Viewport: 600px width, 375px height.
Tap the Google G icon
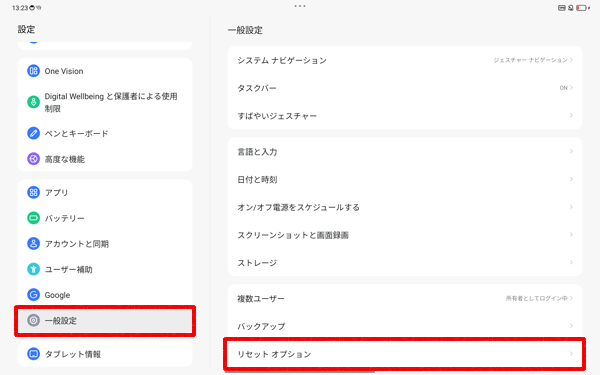tap(33, 295)
